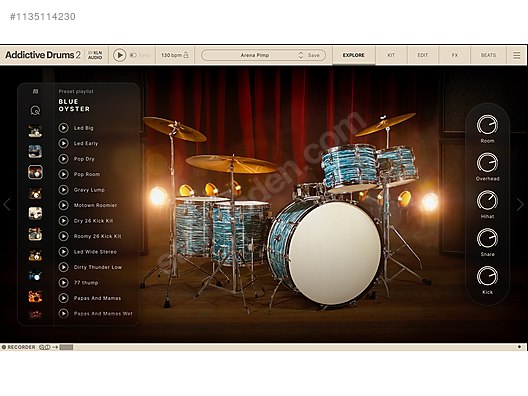Click the Snare level knob

(x=487, y=238)
